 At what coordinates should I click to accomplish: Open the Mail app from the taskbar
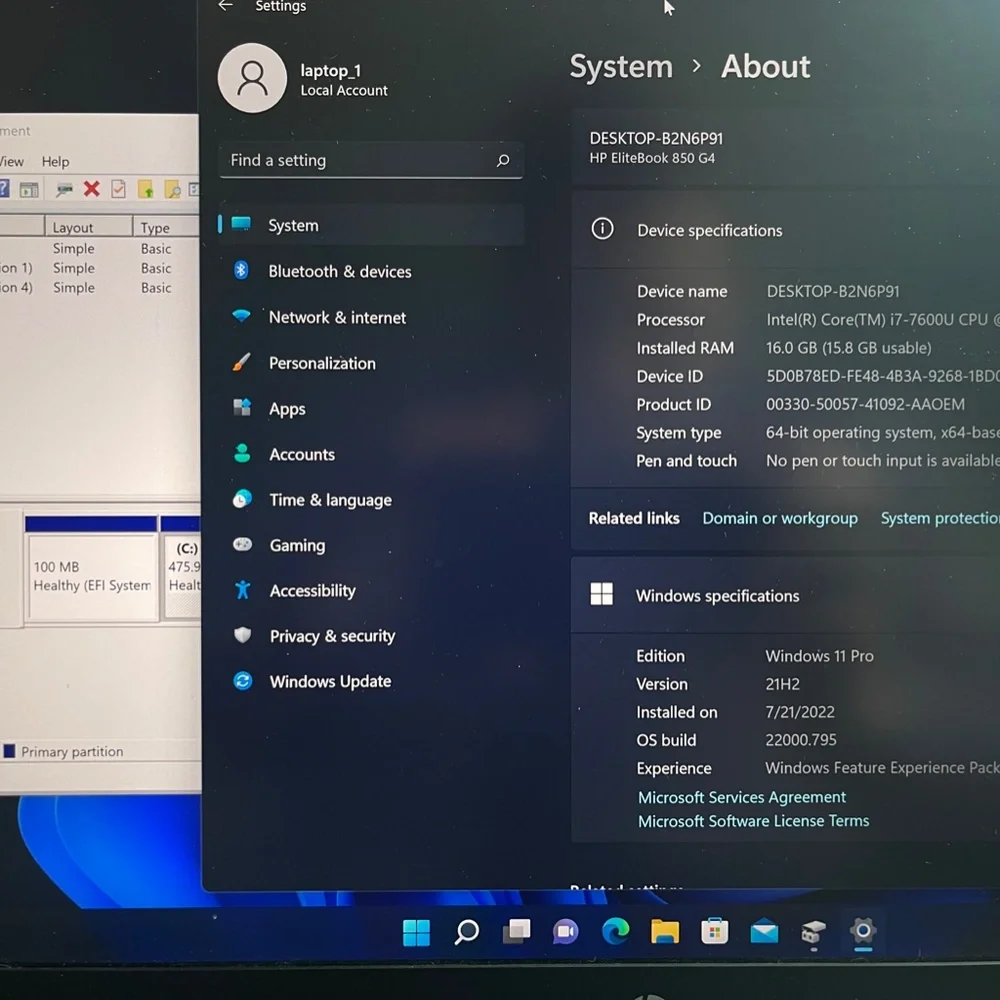(x=764, y=932)
